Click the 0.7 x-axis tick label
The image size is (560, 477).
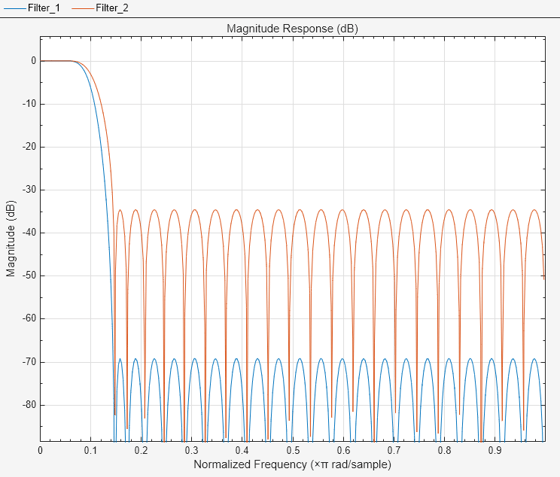[x=394, y=450]
